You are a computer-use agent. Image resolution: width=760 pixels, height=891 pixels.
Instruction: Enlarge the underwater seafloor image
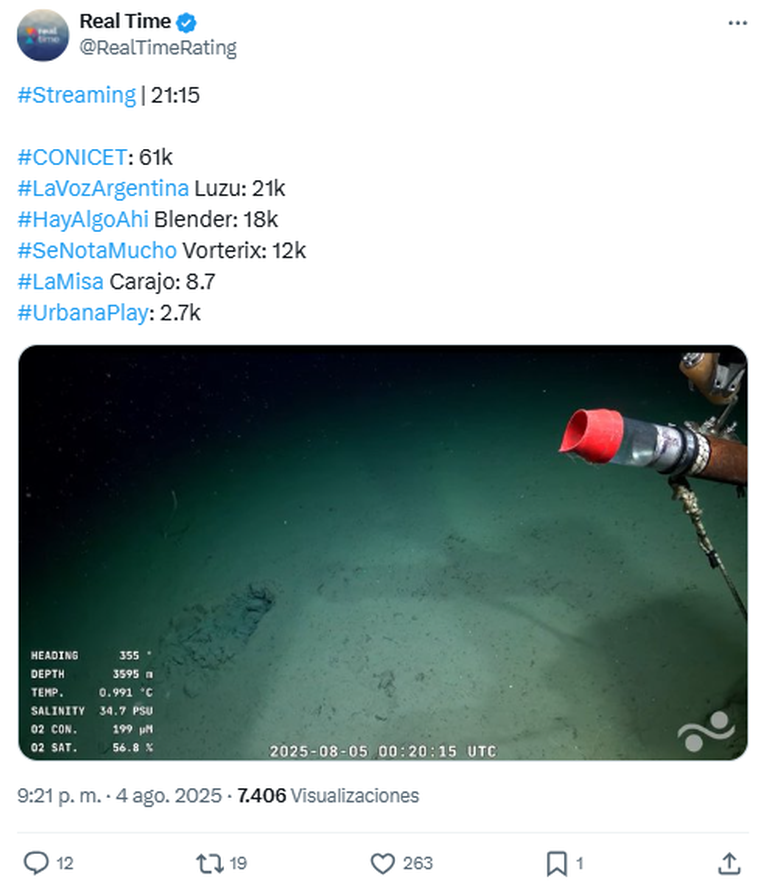click(x=383, y=552)
